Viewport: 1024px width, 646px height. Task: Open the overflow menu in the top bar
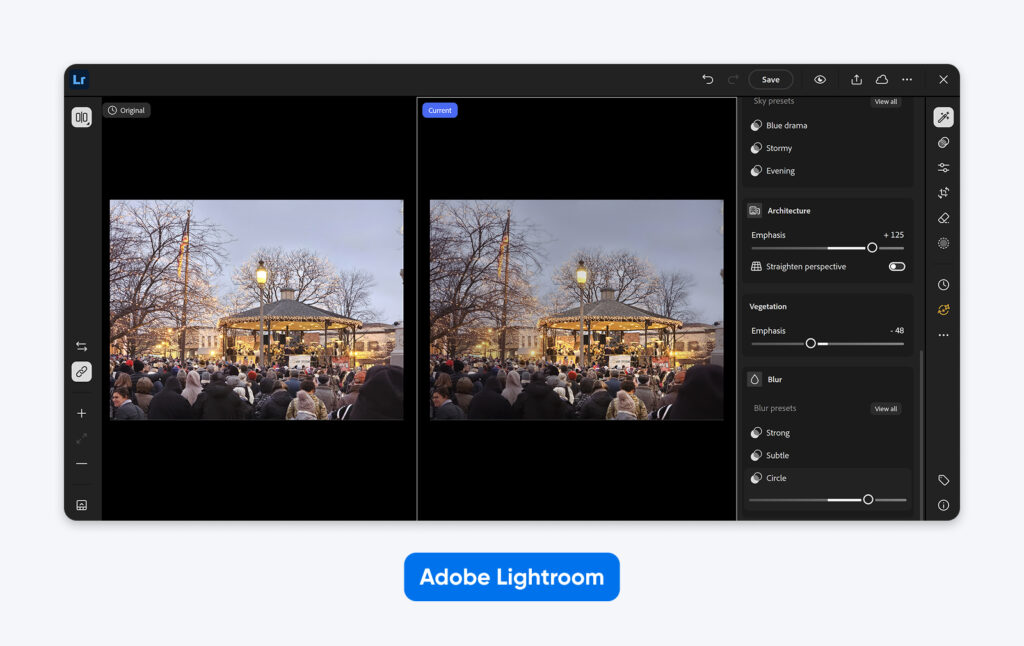(x=907, y=79)
